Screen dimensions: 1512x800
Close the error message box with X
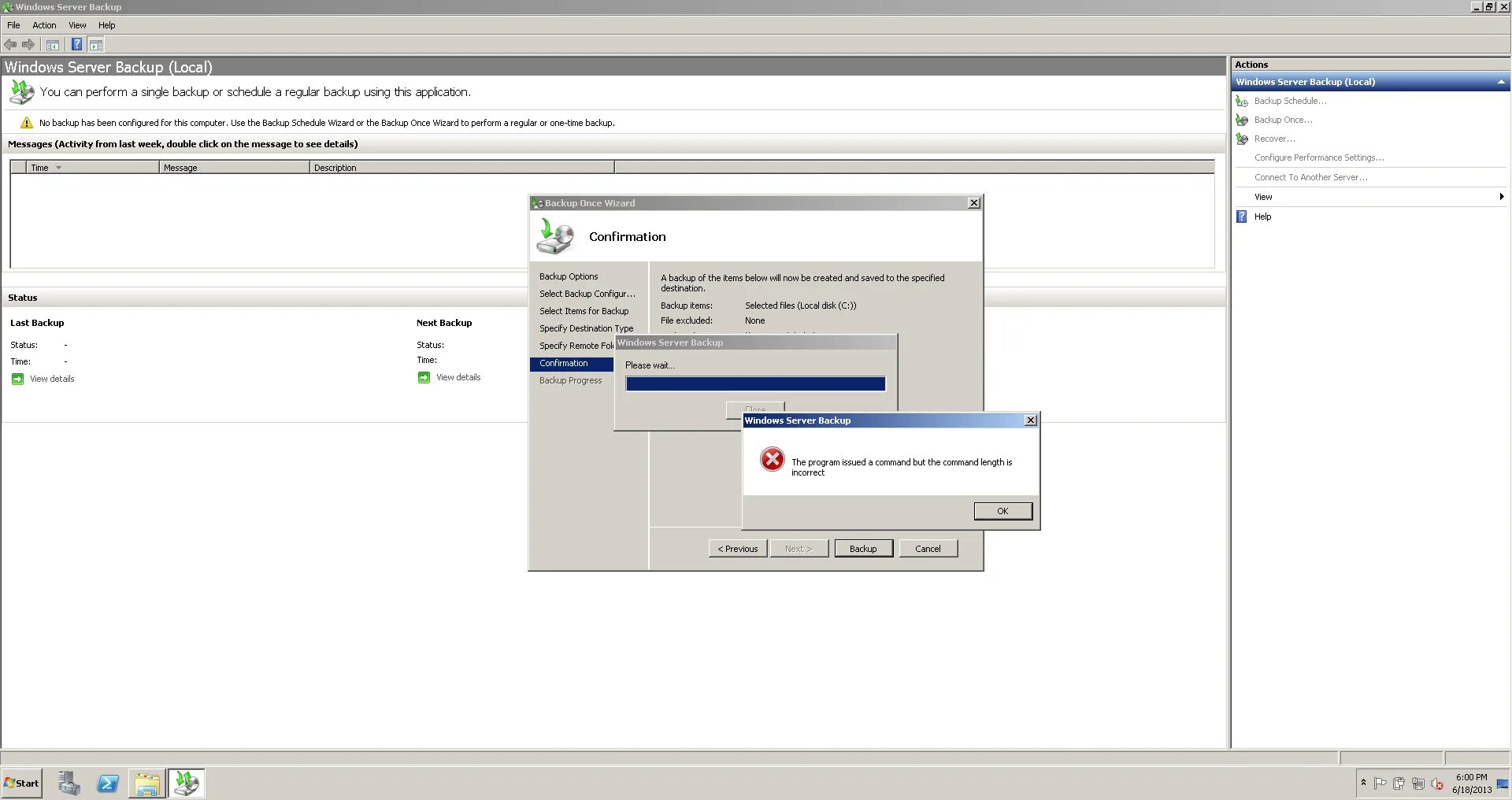point(1030,420)
